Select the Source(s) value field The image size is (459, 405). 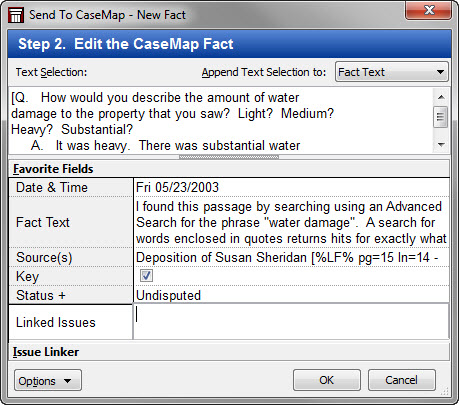point(291,257)
